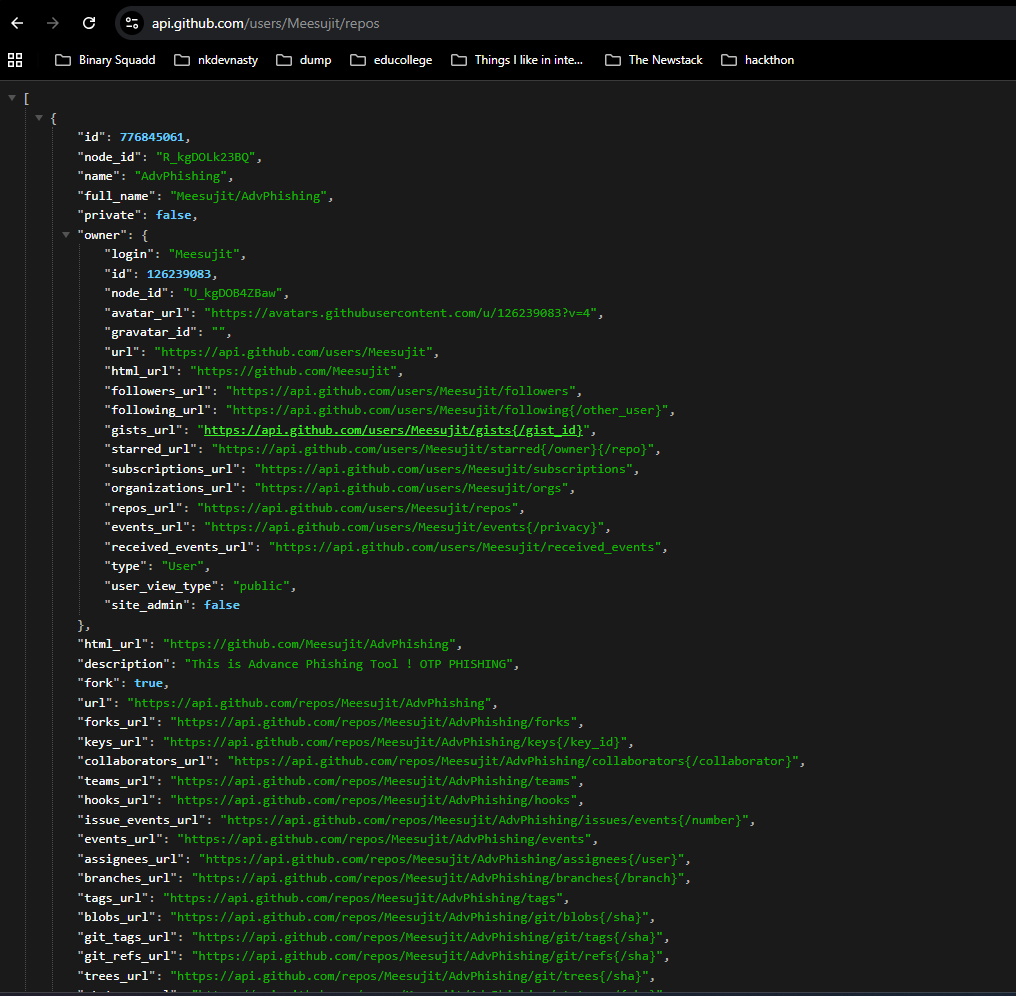Image resolution: width=1016 pixels, height=996 pixels.
Task: Select the site_admin value false
Action: point(222,605)
